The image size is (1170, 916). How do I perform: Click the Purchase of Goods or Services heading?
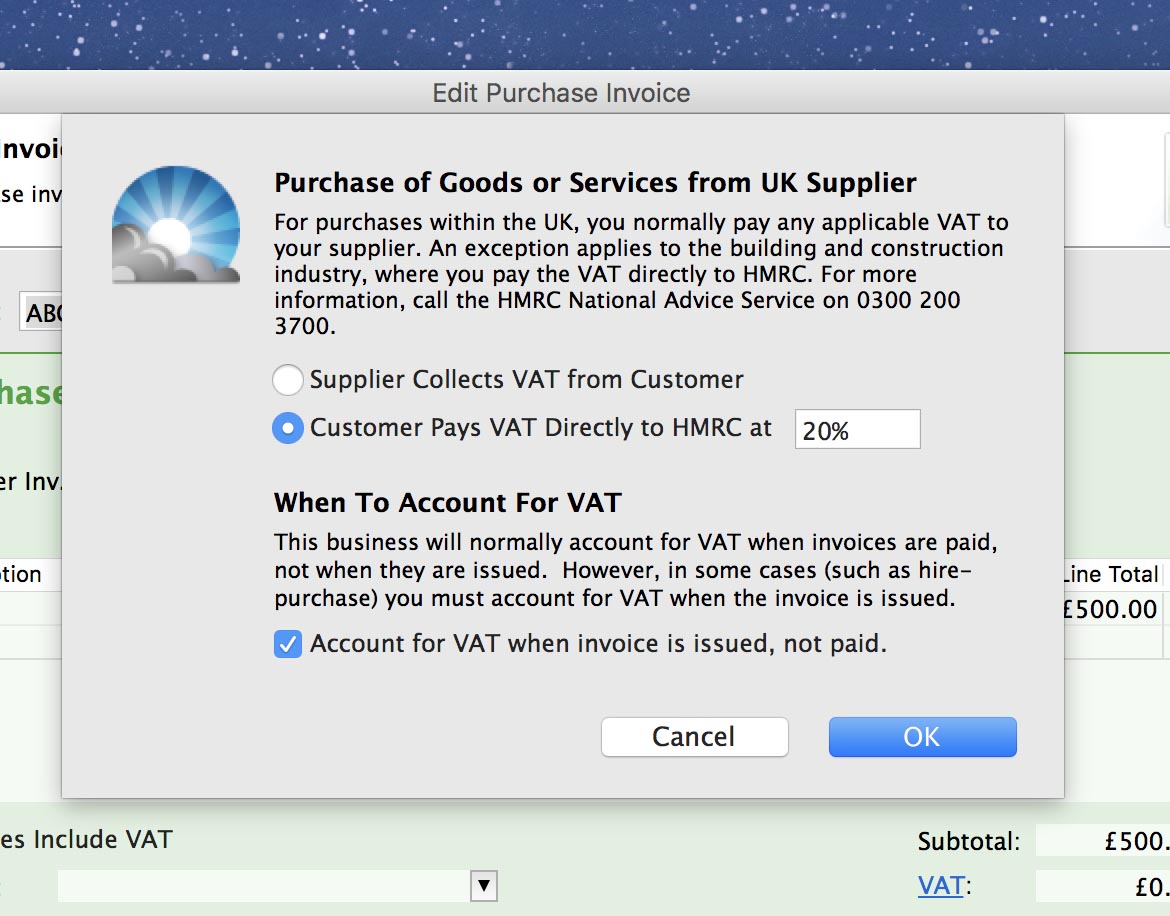click(595, 183)
